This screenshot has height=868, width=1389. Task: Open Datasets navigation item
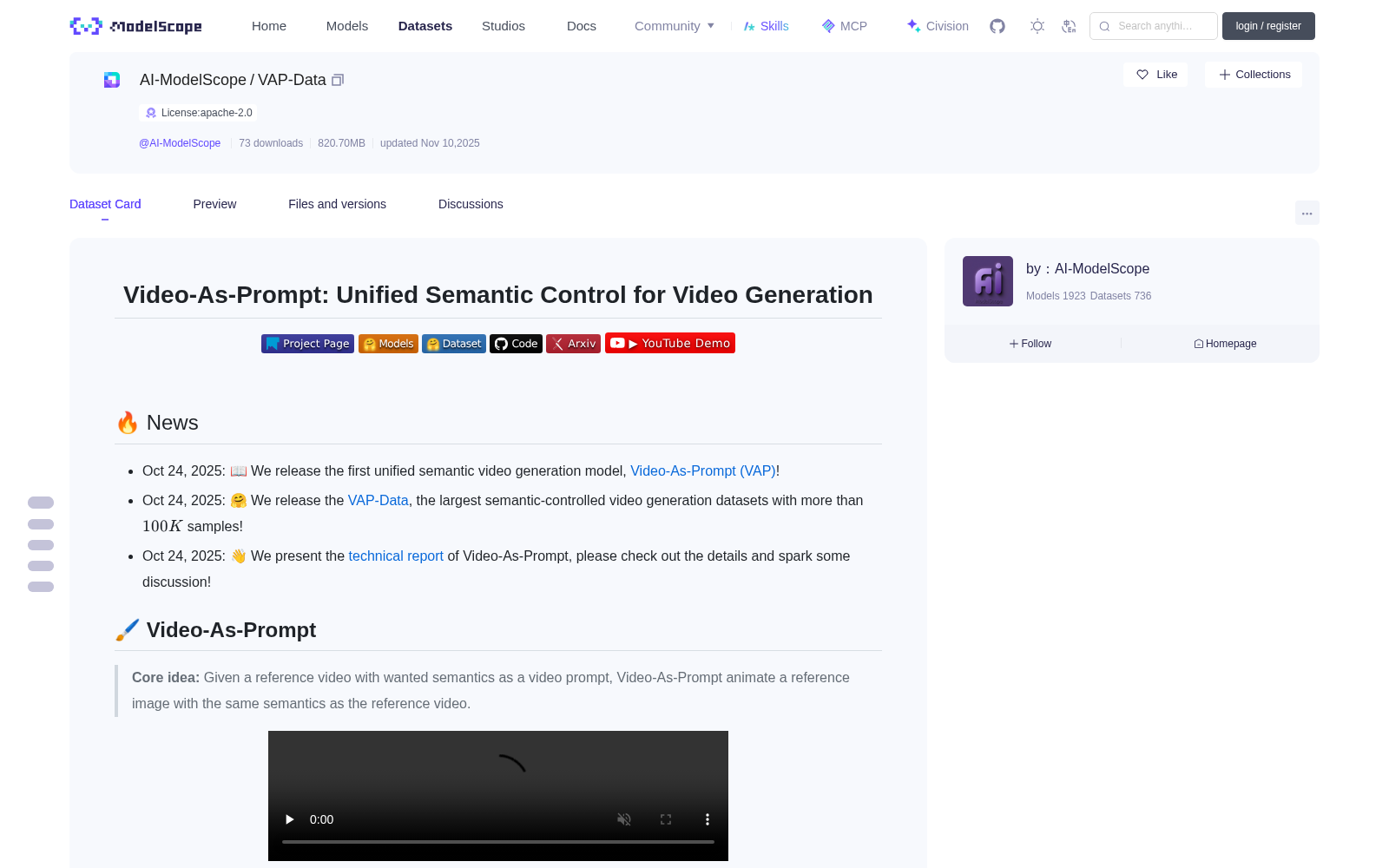click(x=425, y=26)
